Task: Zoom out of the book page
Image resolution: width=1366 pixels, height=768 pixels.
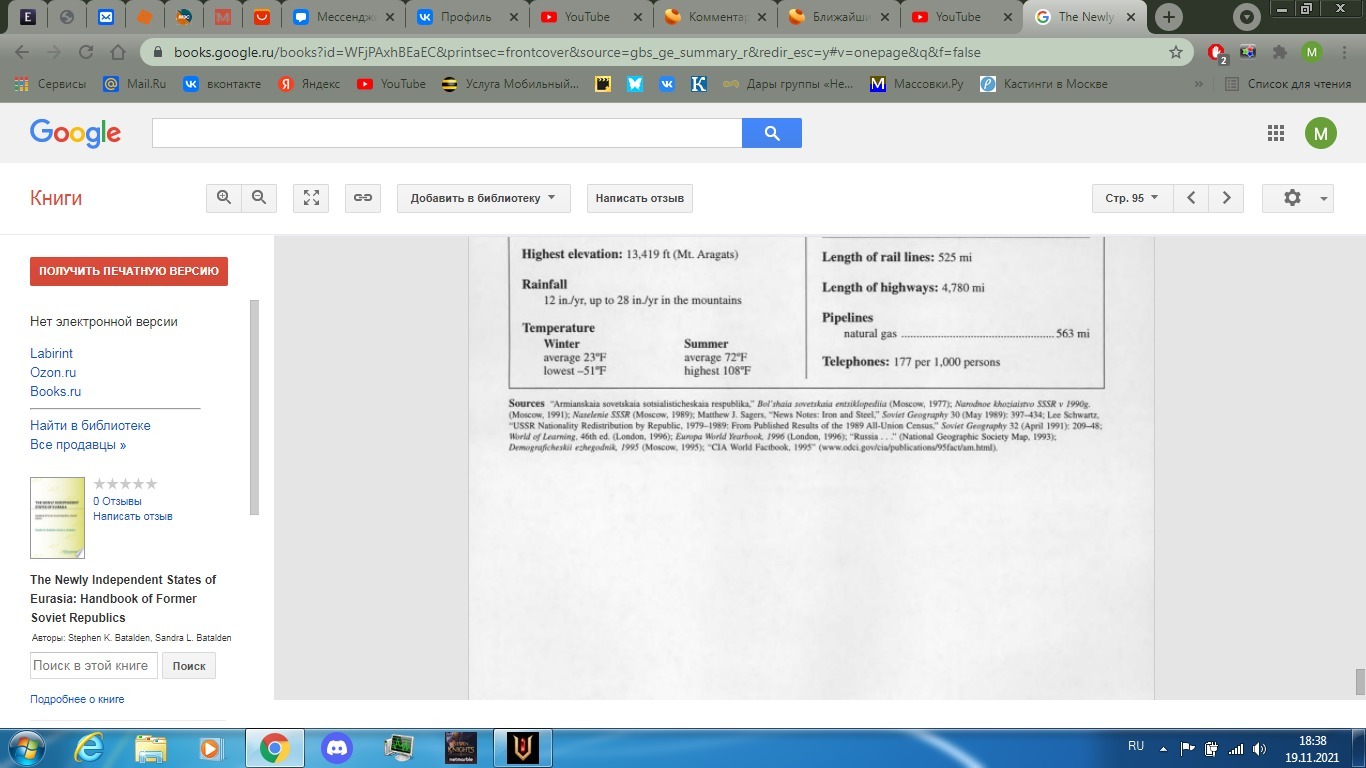Action: tap(259, 198)
